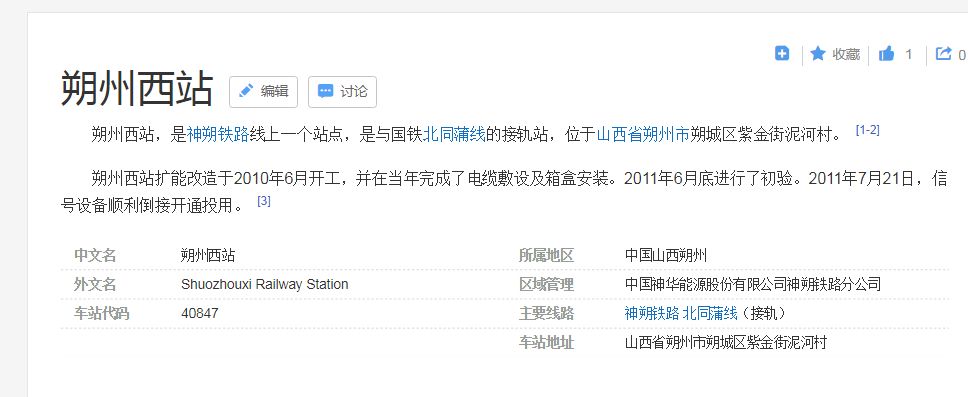Open the 山西省朔州市 link
This screenshot has width=968, height=397.
pos(643,134)
